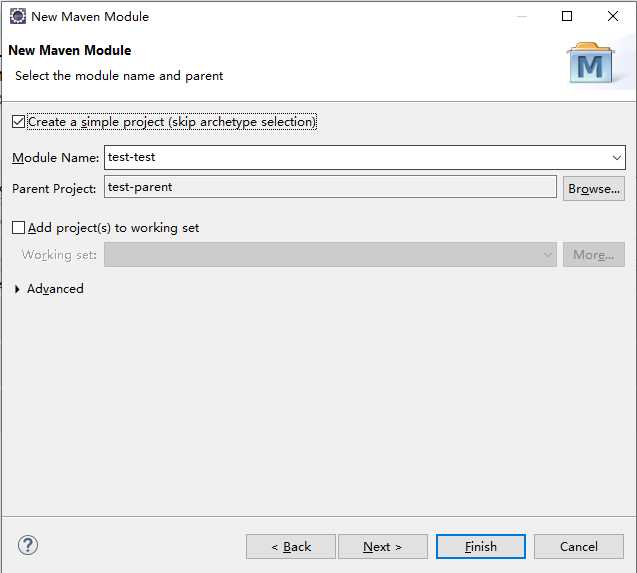637x573 pixels.
Task: Click the Eclipse icon in the title bar
Action: click(18, 17)
